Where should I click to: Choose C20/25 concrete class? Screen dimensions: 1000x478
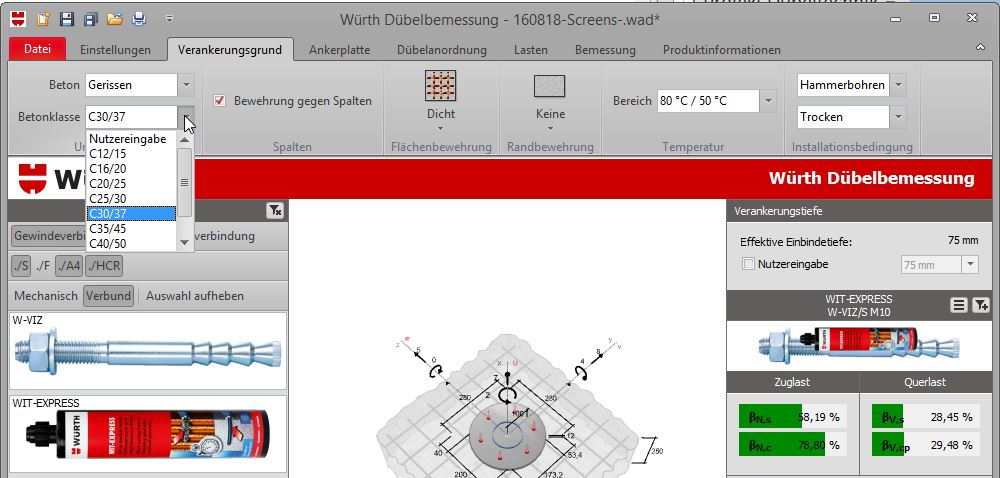131,184
